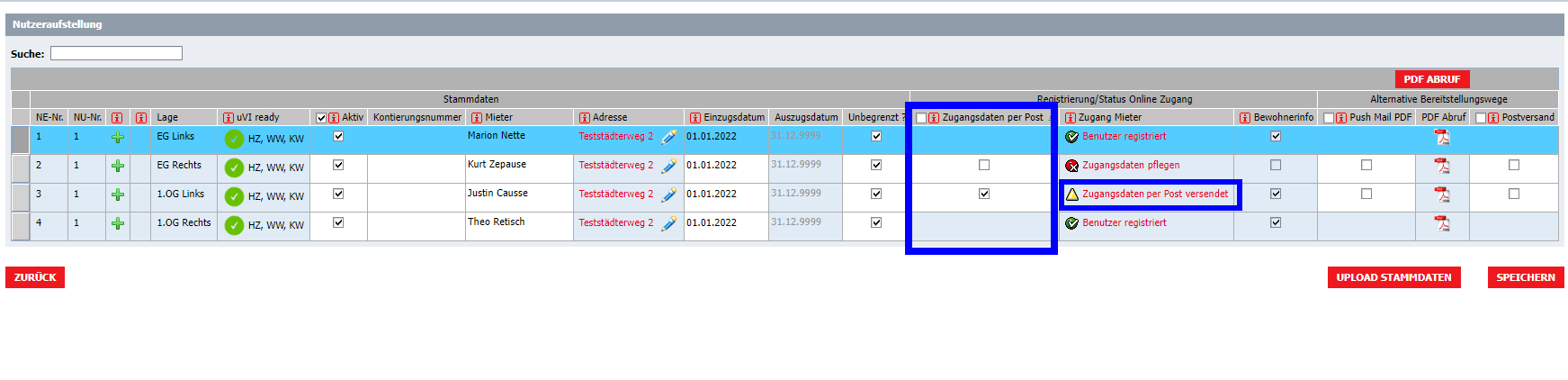1568x380 pixels.
Task: Edit address with pencil icon for Theo Retisch
Action: point(668,223)
